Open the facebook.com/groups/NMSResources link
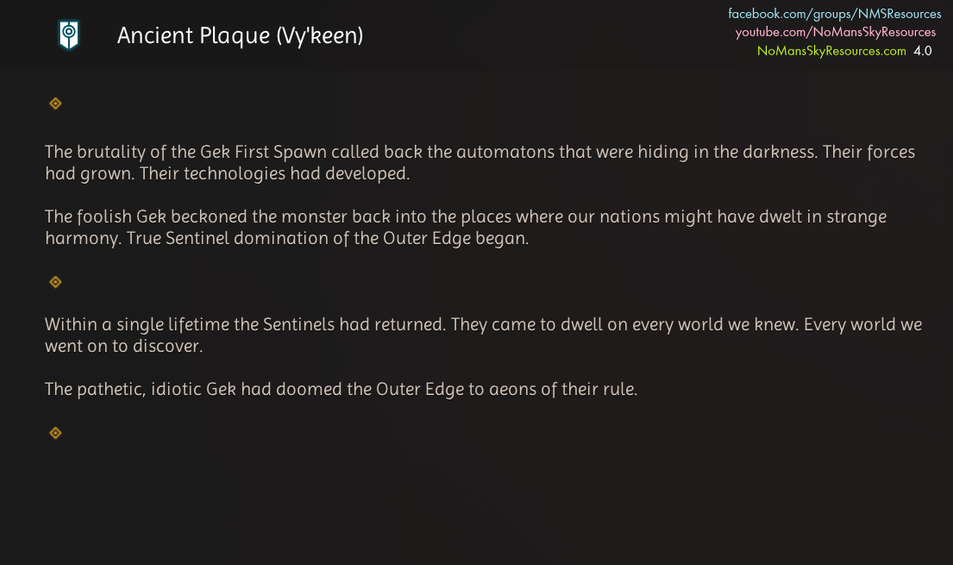The width and height of the screenshot is (953, 565). tap(834, 14)
